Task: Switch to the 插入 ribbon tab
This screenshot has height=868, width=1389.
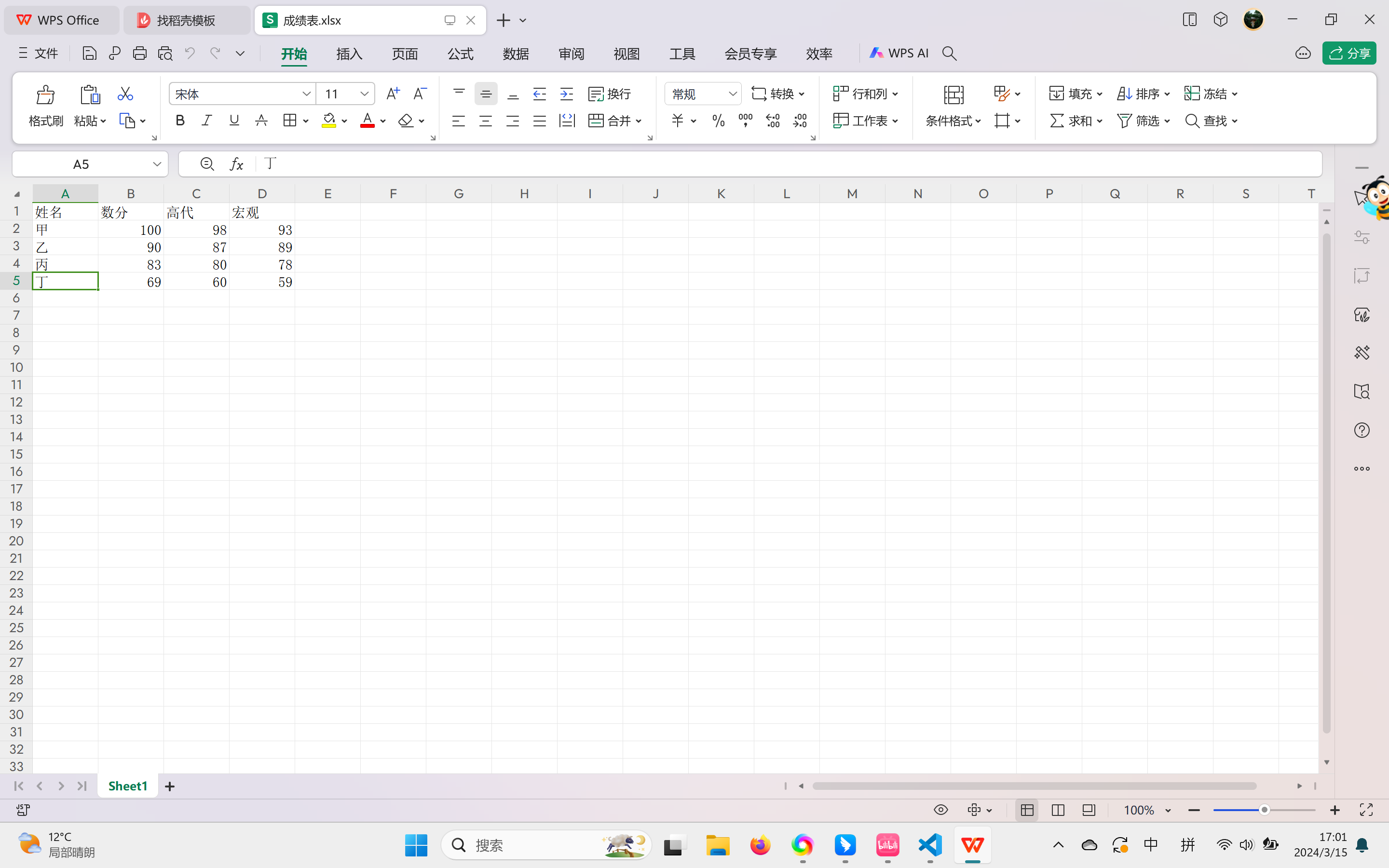Action: (349, 54)
